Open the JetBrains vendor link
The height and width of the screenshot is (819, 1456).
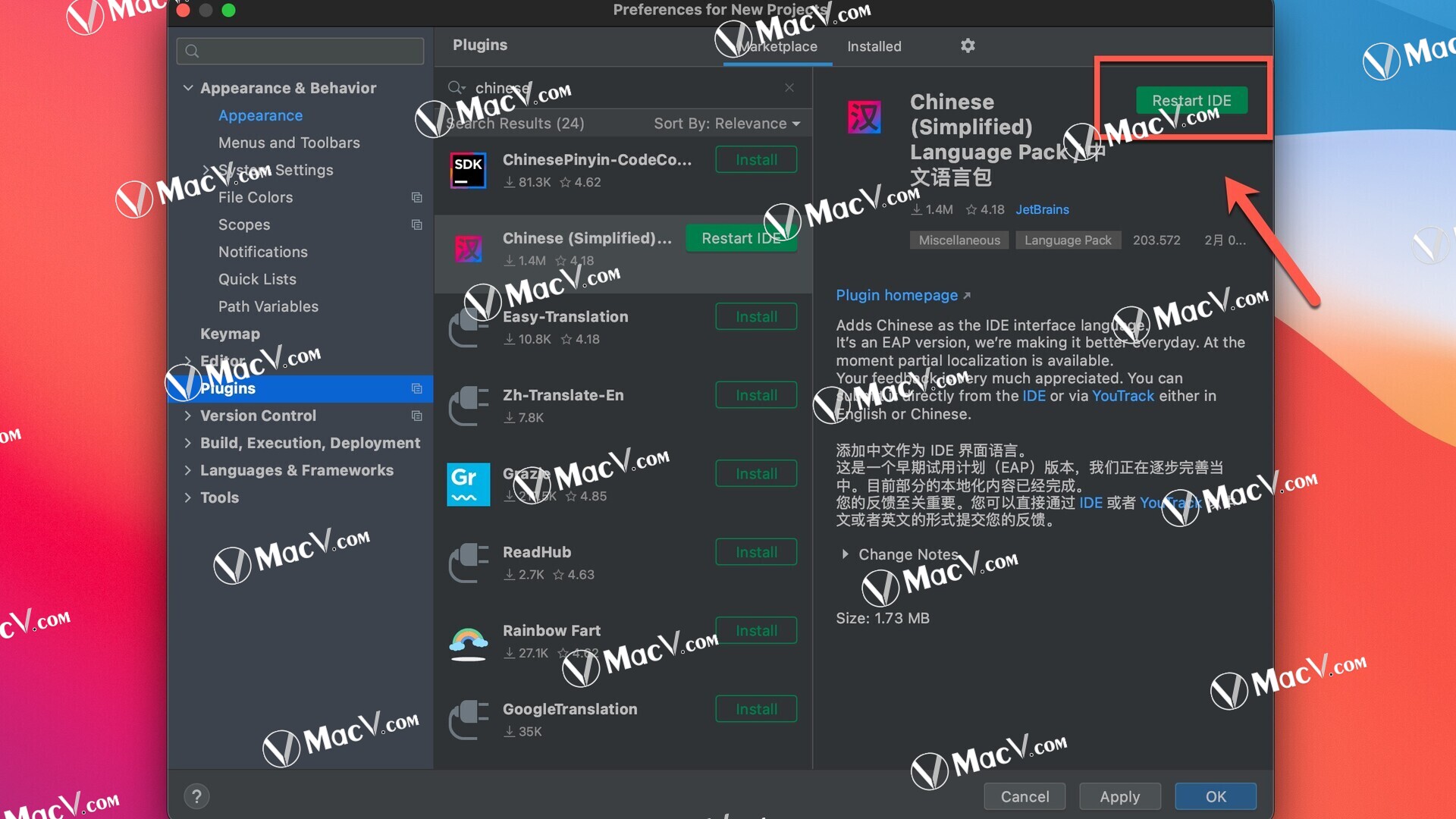1042,209
